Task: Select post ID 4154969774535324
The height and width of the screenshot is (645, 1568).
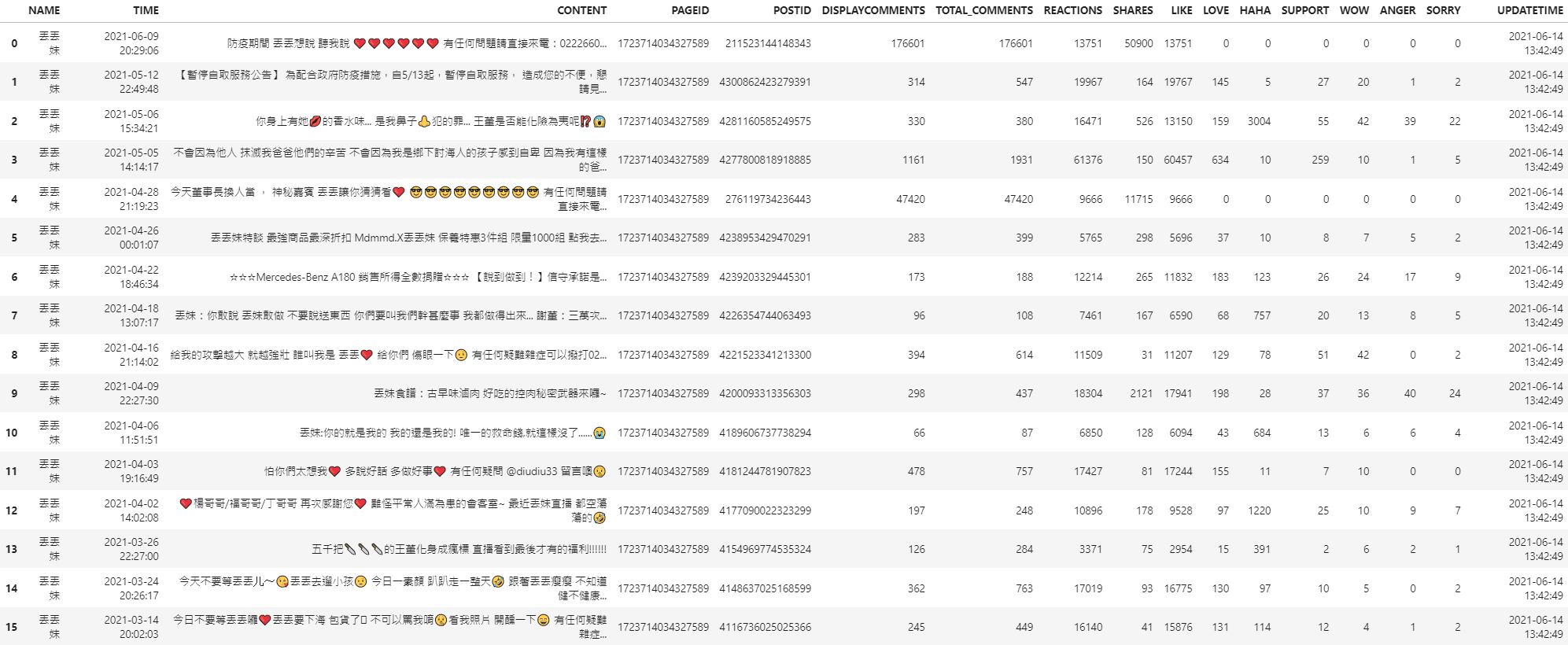Action: point(765,549)
